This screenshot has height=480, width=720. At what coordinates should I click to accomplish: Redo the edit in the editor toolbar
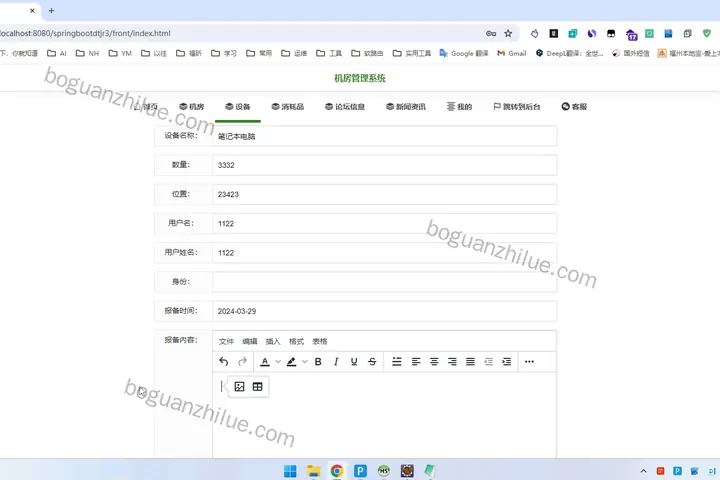[242, 362]
